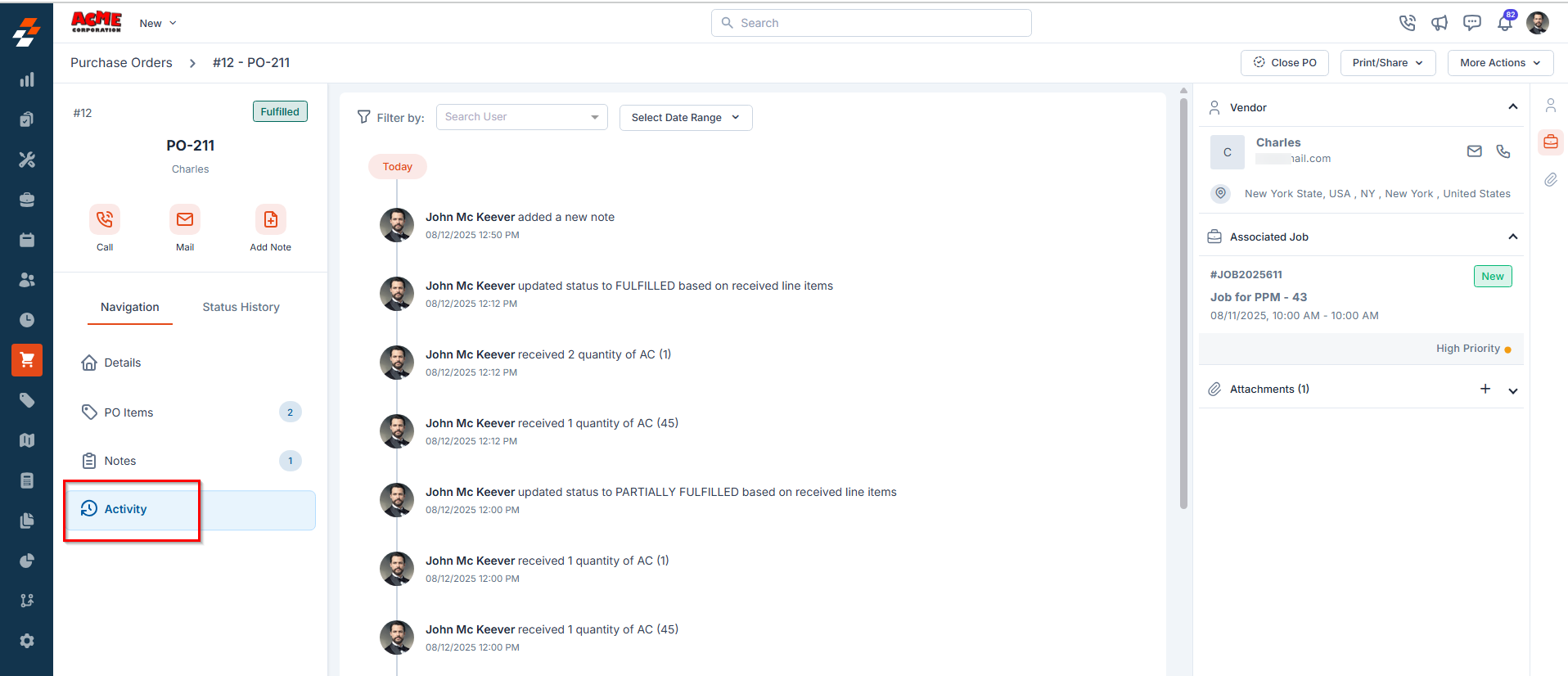Open the Print/Share dropdown
This screenshot has height=676, width=1568.
(1388, 63)
